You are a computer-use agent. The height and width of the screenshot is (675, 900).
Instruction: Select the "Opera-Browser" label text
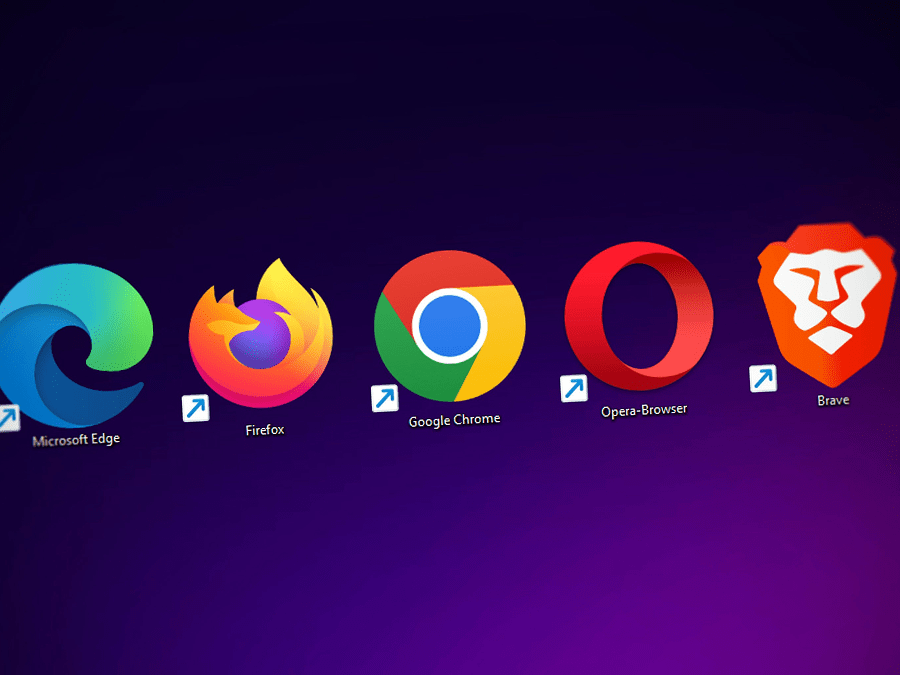[x=644, y=410]
